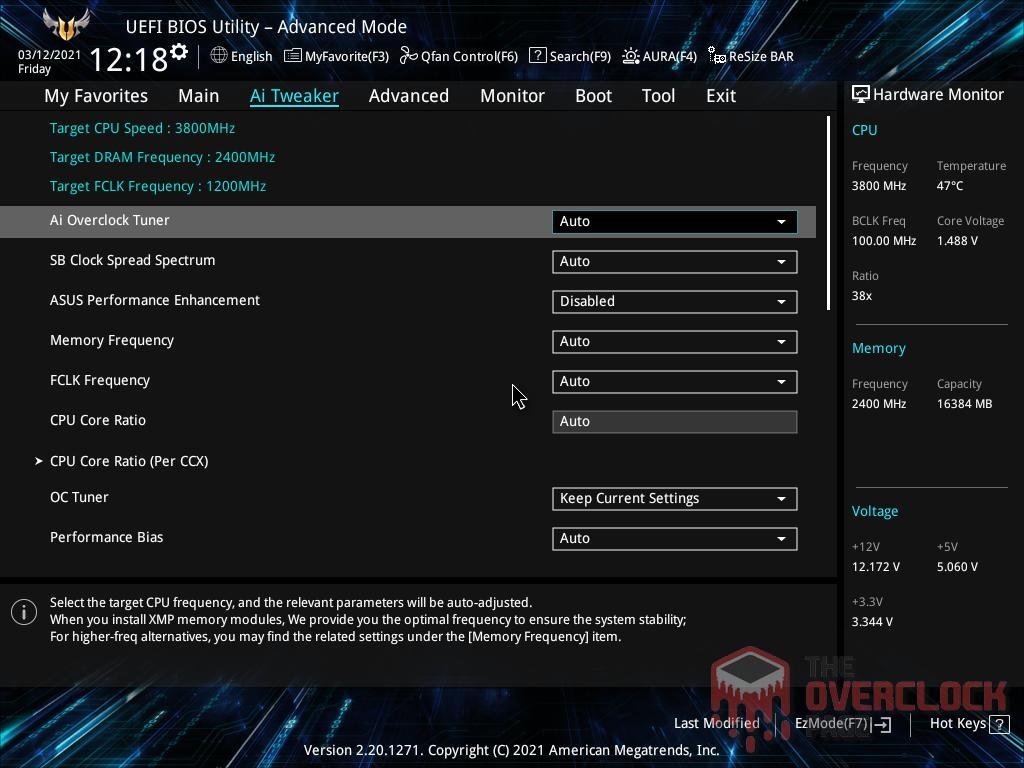This screenshot has width=1024, height=768.
Task: Switch to the Monitor tab
Action: tap(512, 95)
